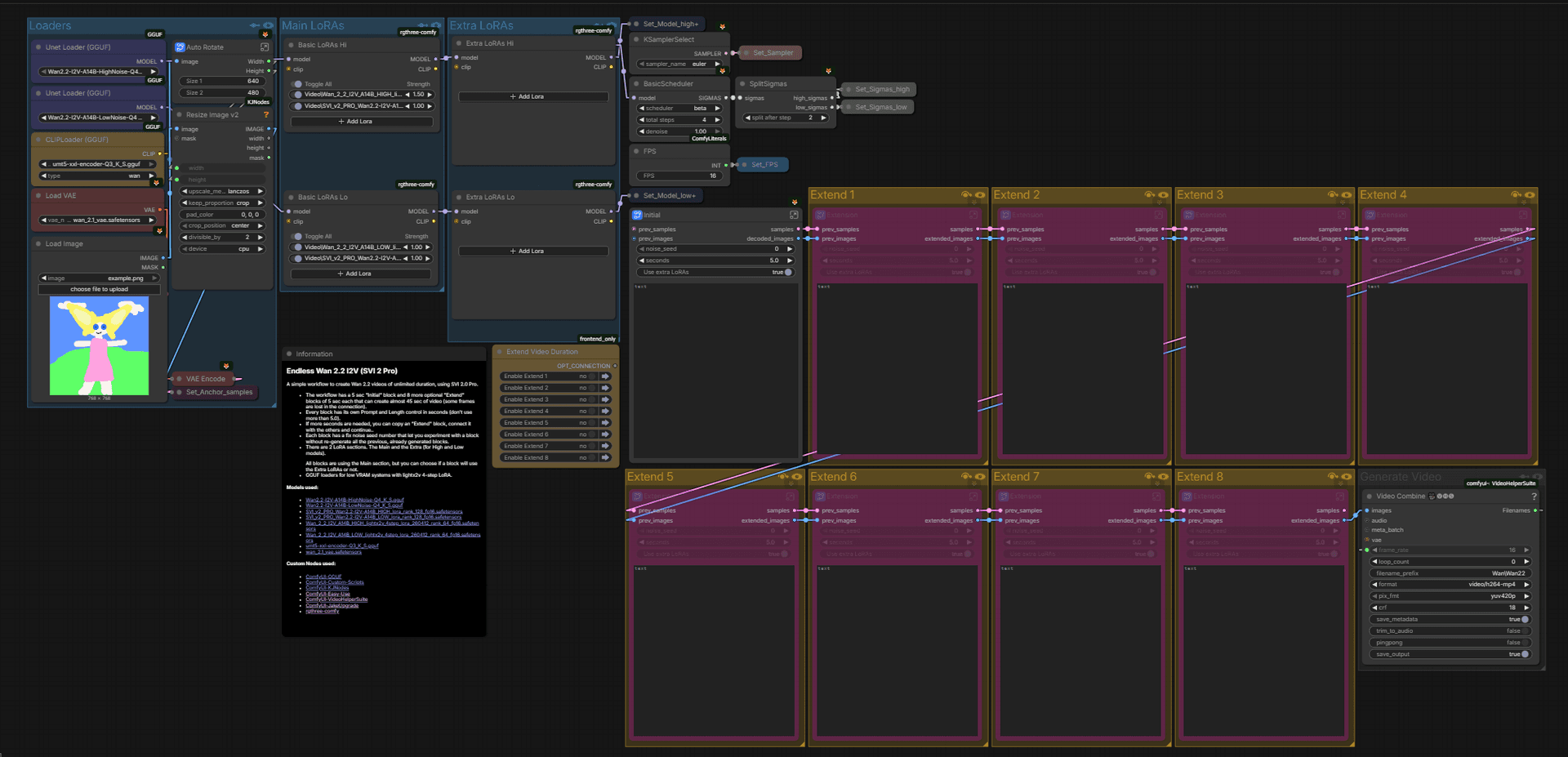Click the collapse dot on BasicScheduler node

(636, 84)
